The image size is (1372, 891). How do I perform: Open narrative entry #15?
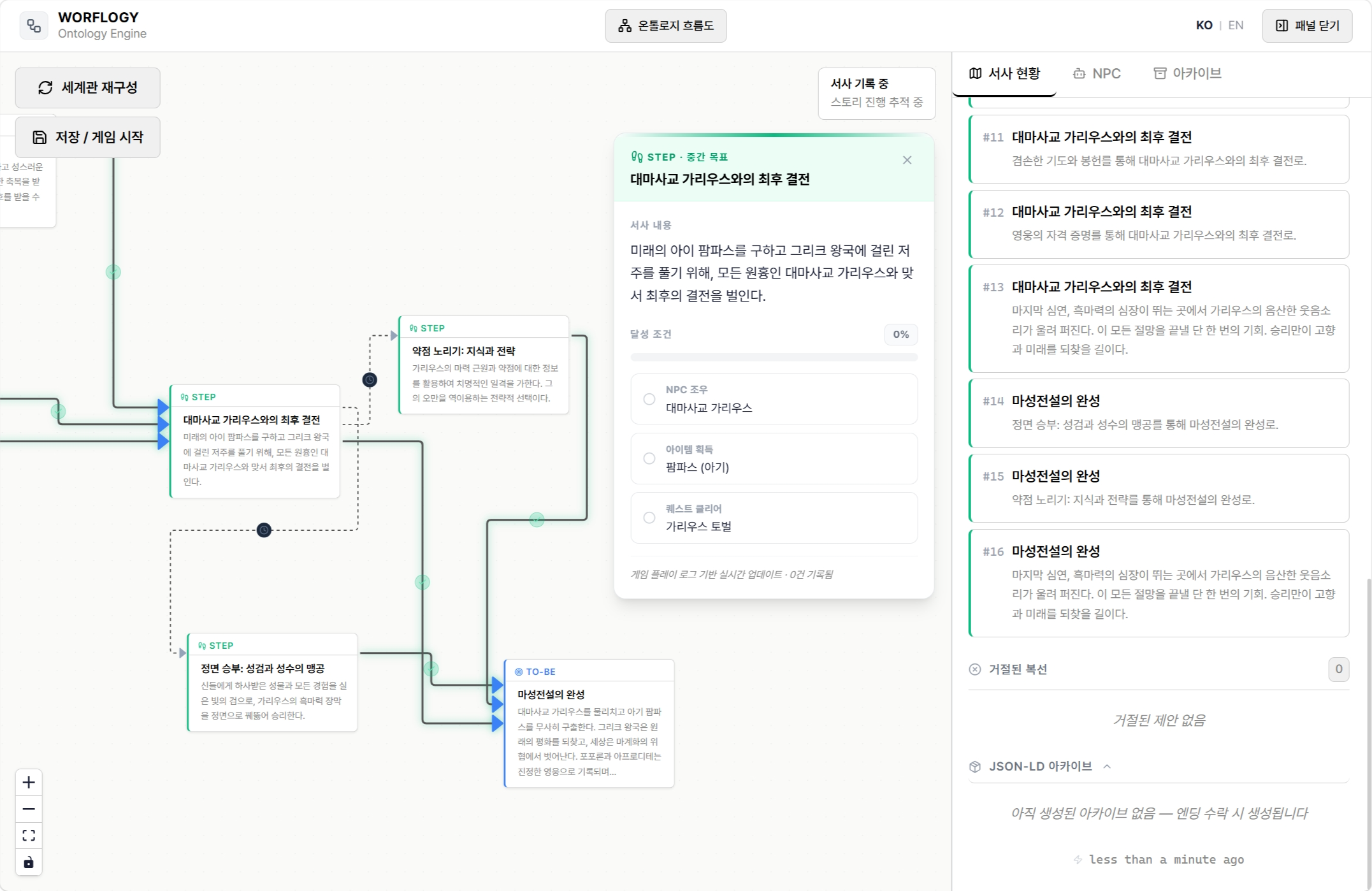1159,488
